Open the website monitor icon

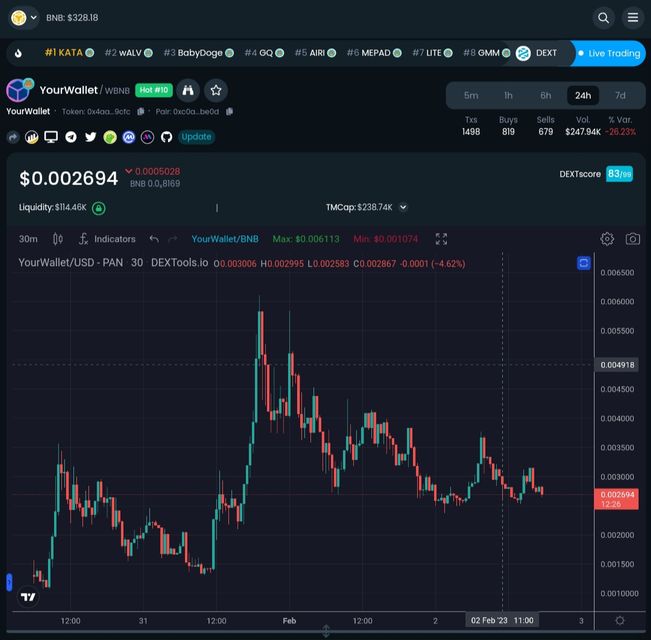click(x=51, y=137)
